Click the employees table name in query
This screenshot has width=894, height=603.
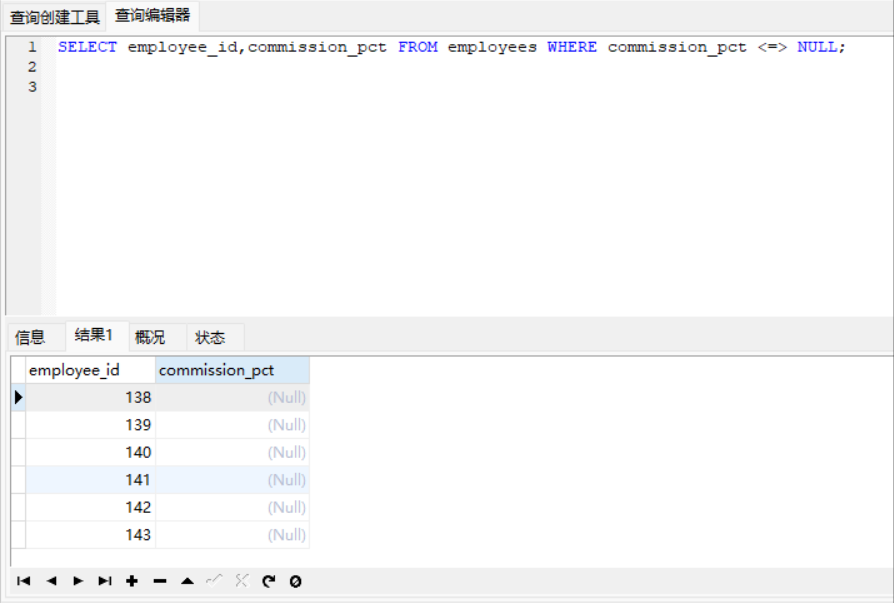coord(492,47)
